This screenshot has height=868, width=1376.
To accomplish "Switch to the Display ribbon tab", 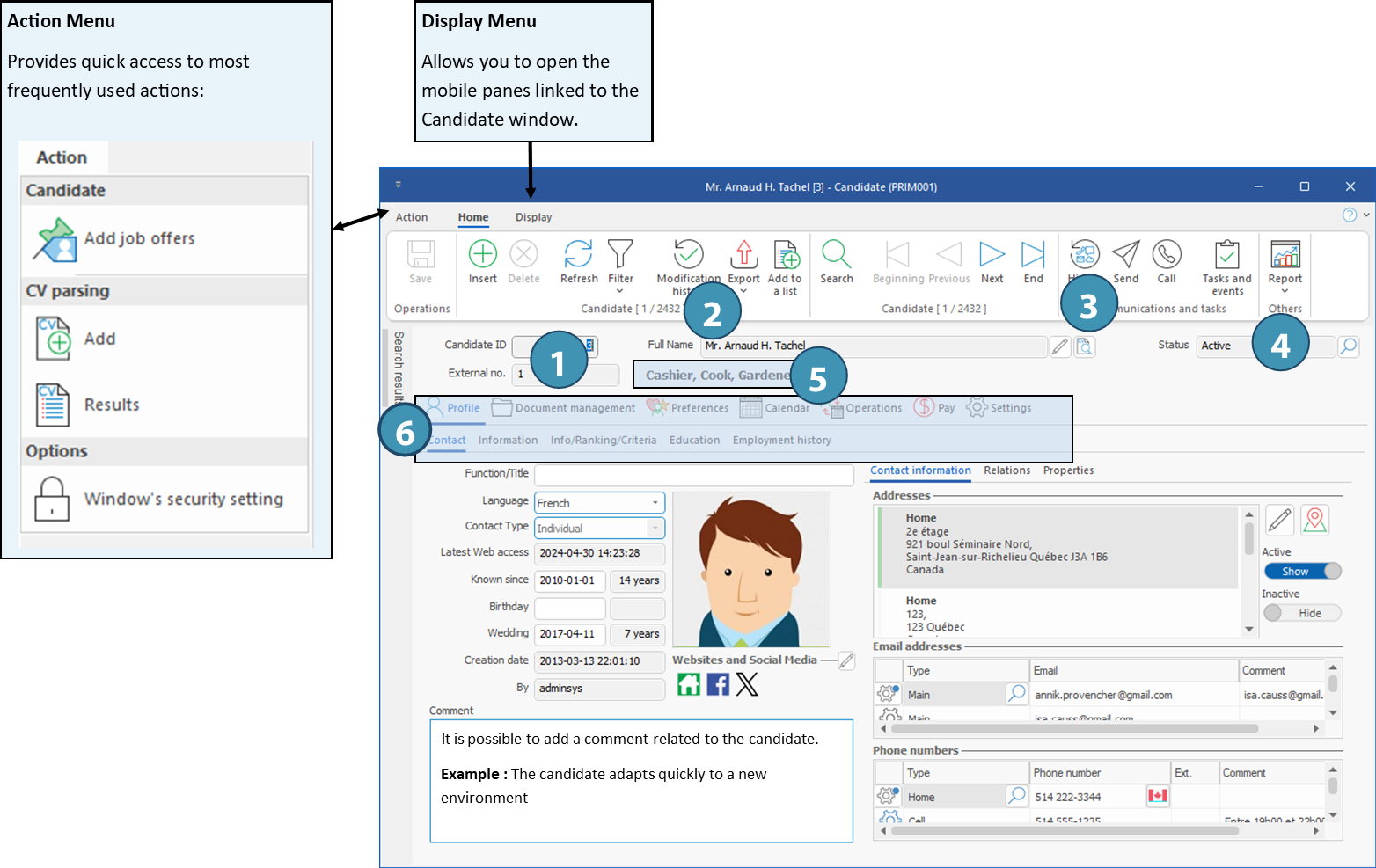I will click(x=533, y=217).
